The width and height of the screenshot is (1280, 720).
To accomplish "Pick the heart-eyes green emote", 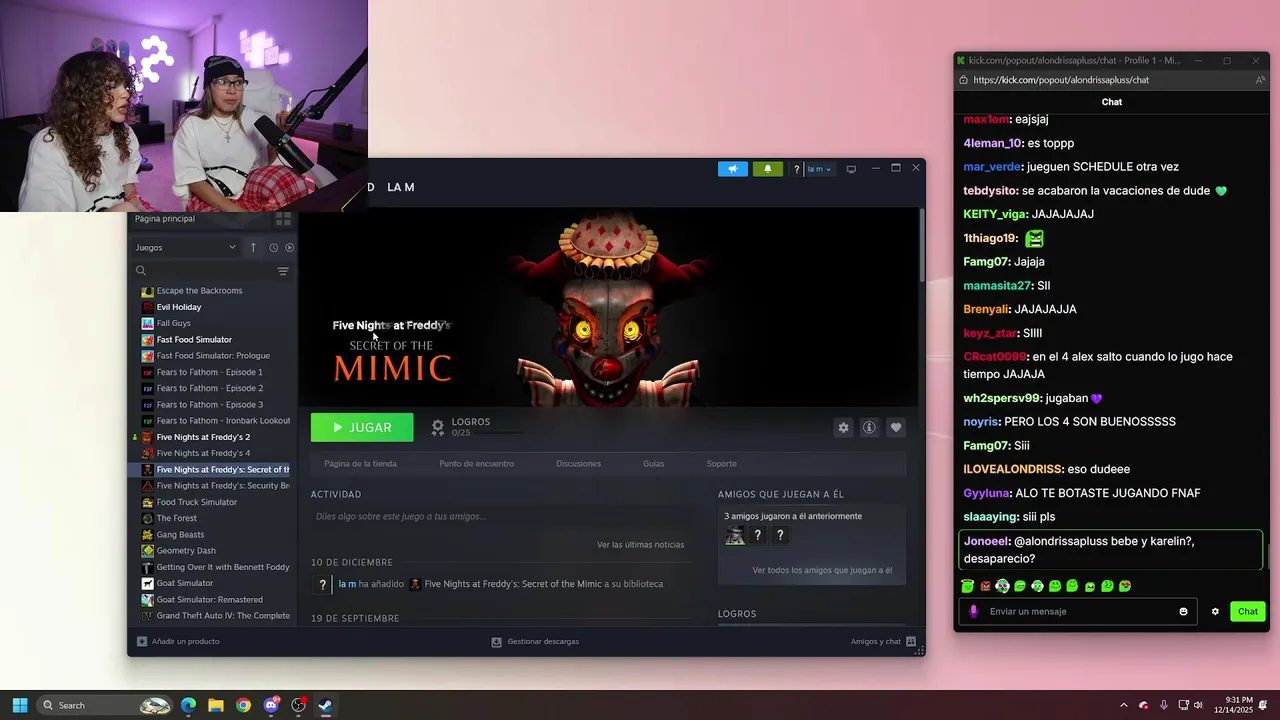I will coord(1125,586).
